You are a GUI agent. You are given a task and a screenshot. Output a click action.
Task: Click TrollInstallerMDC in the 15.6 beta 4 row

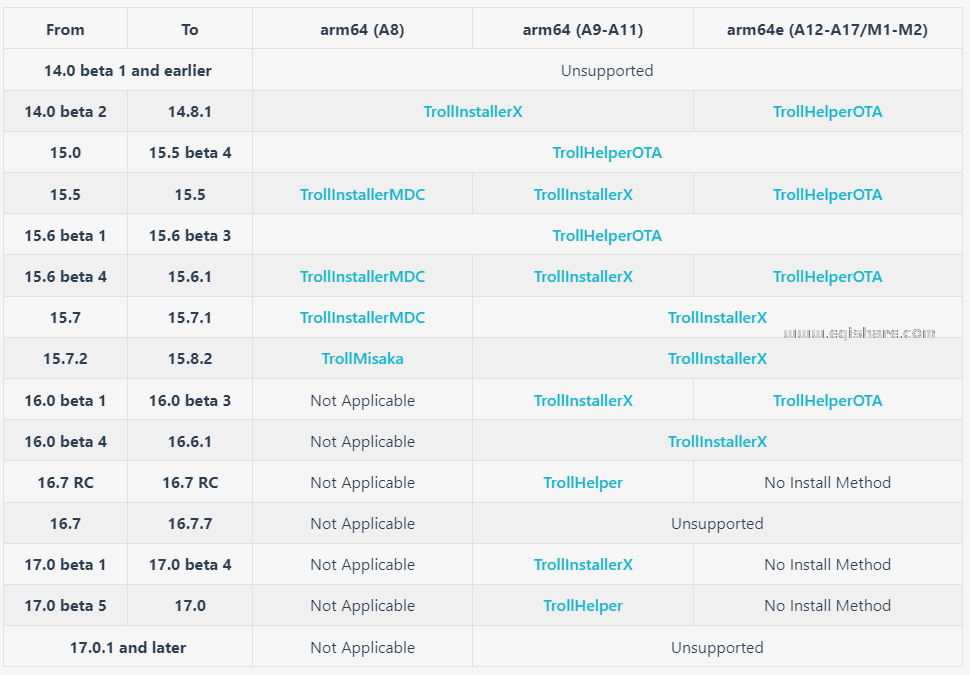click(x=362, y=277)
